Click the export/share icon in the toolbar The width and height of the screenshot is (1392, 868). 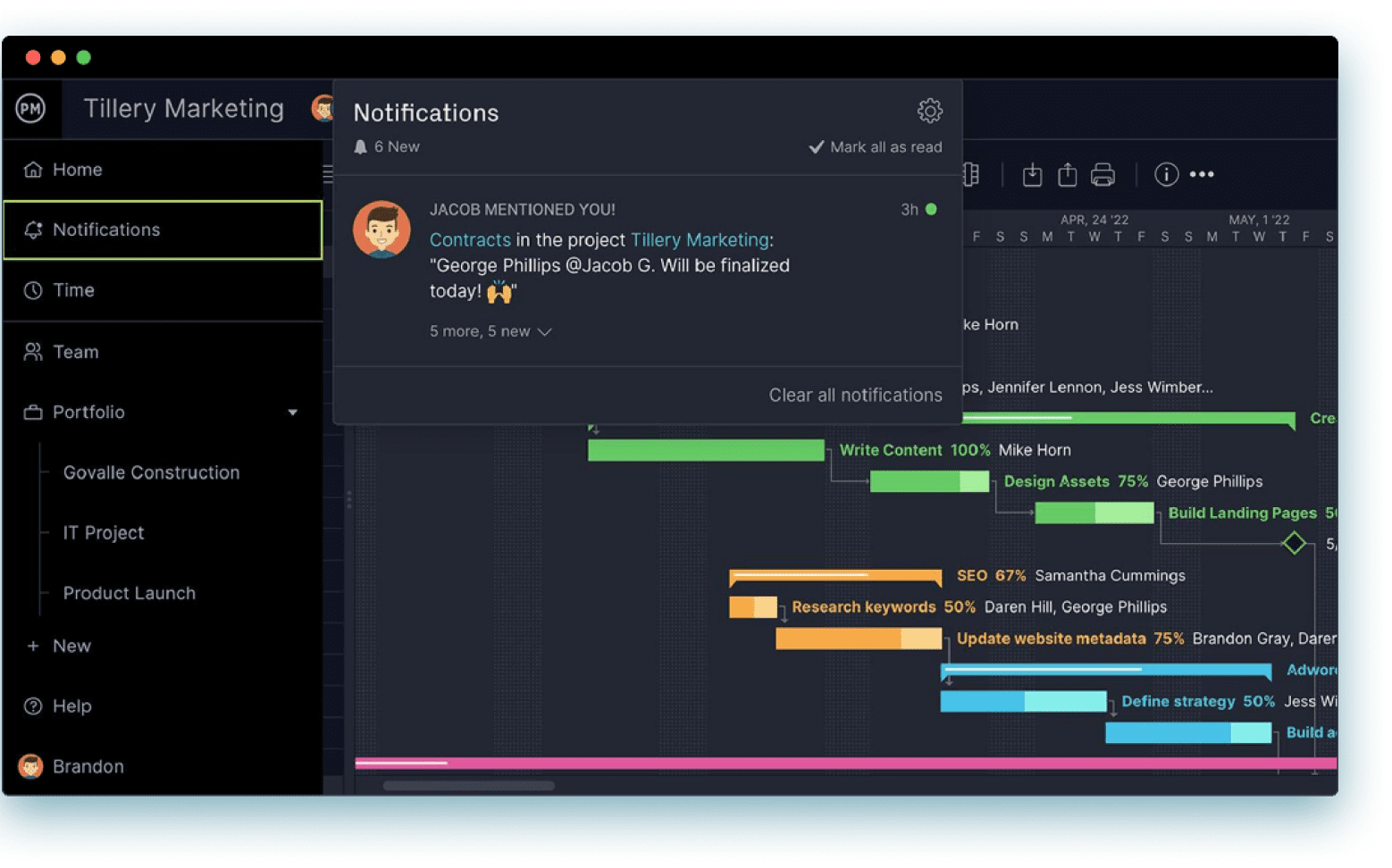coord(1067,175)
